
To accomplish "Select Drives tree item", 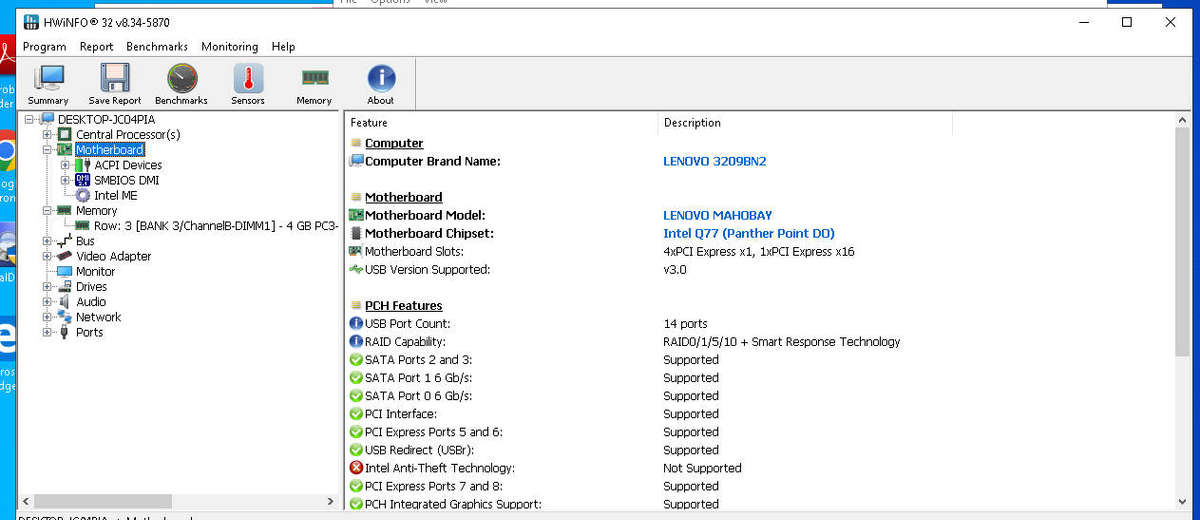I will coord(91,286).
